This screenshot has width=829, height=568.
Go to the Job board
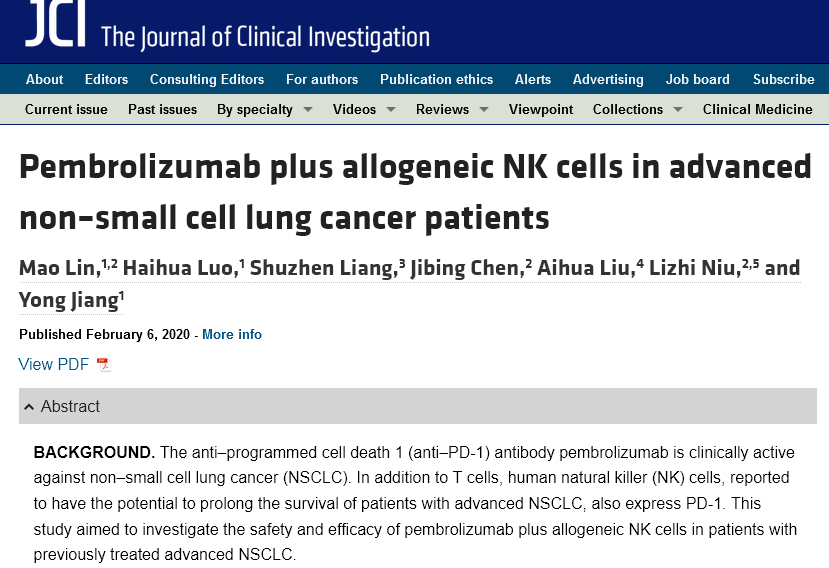pos(697,79)
